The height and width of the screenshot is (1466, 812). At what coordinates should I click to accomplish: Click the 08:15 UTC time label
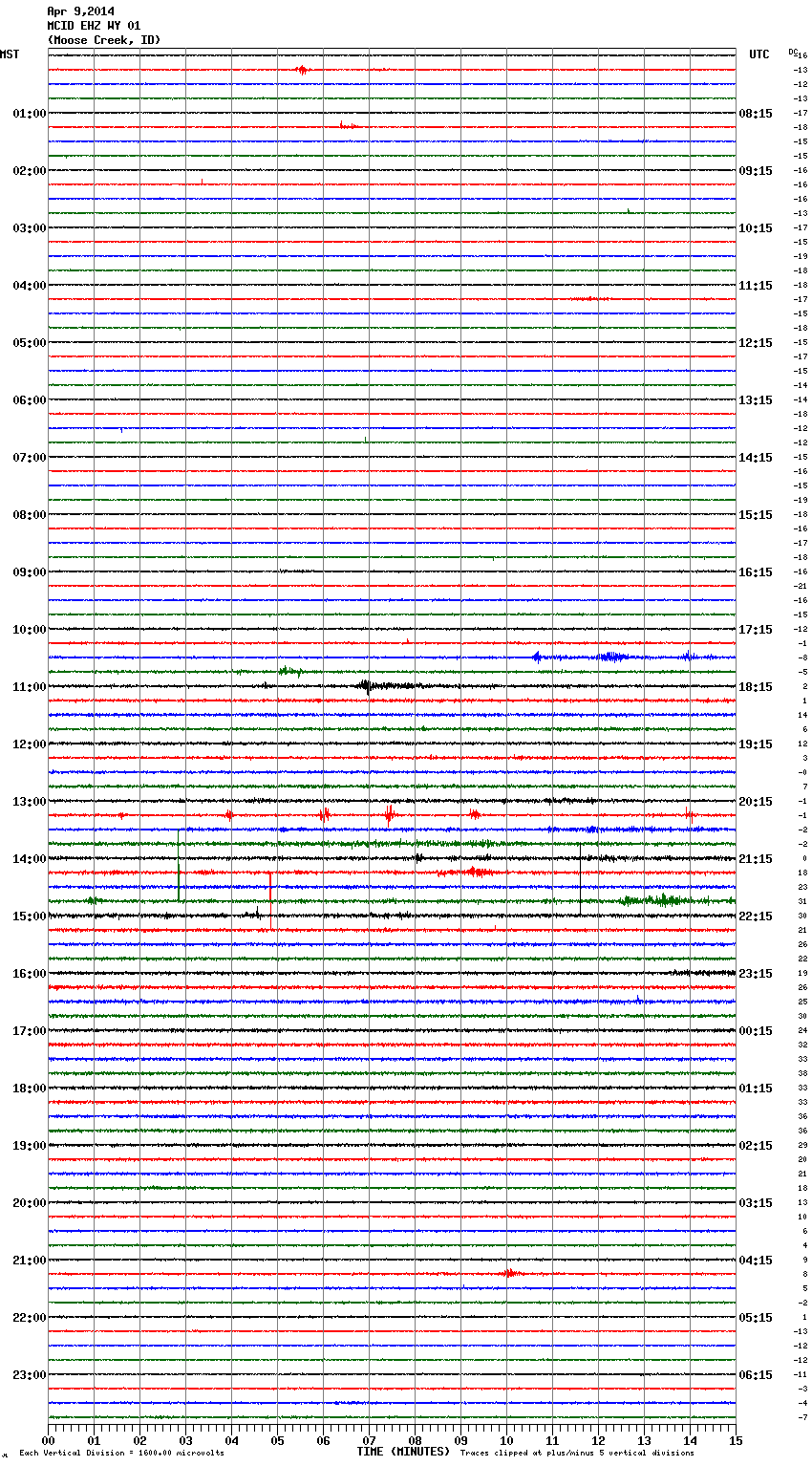(756, 114)
